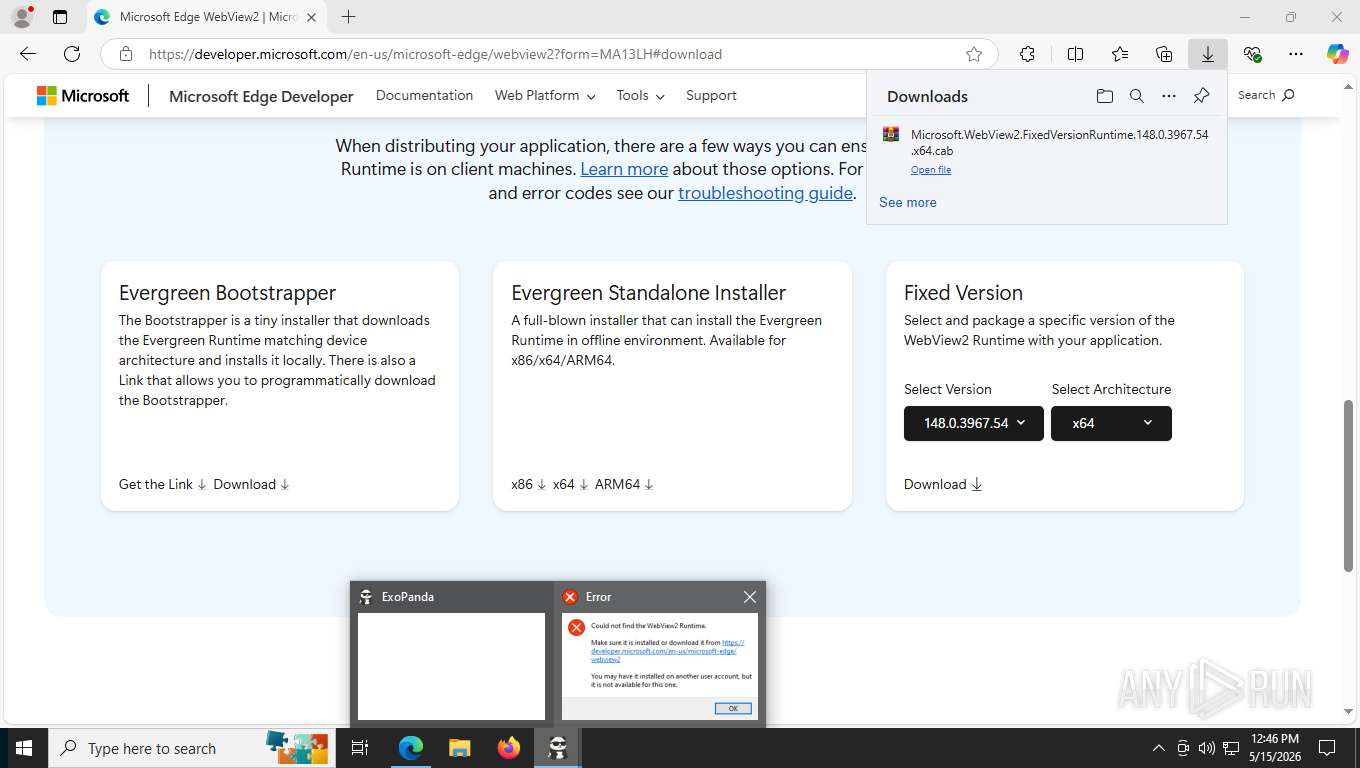The width and height of the screenshot is (1360, 768).
Task: Expand Select Architecture x64 dropdown
Action: [1111, 423]
